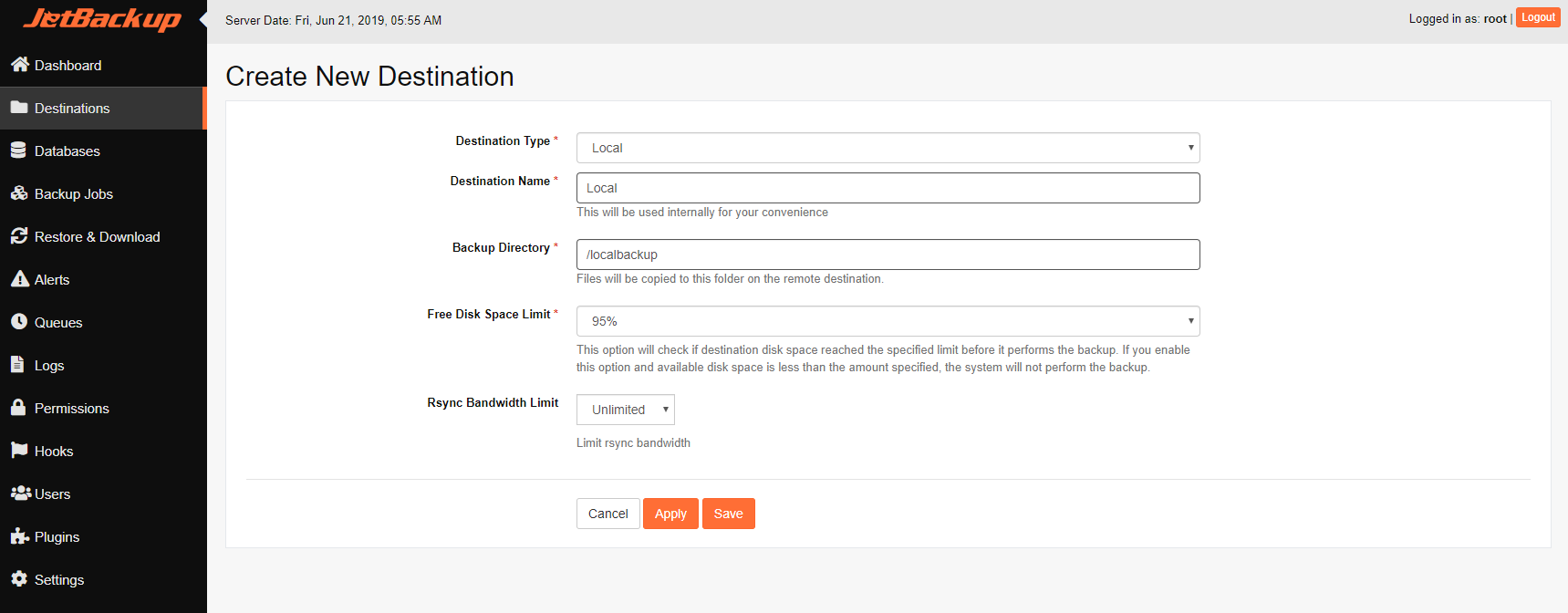Image resolution: width=1568 pixels, height=613 pixels.
Task: Go to the Databases section
Action: click(x=103, y=151)
